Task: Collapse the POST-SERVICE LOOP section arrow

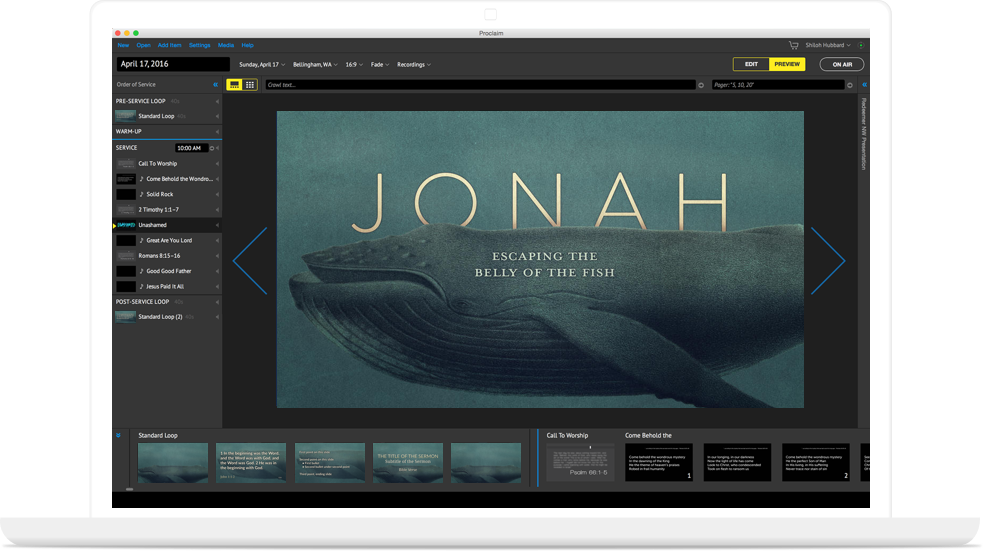Action: point(217,302)
